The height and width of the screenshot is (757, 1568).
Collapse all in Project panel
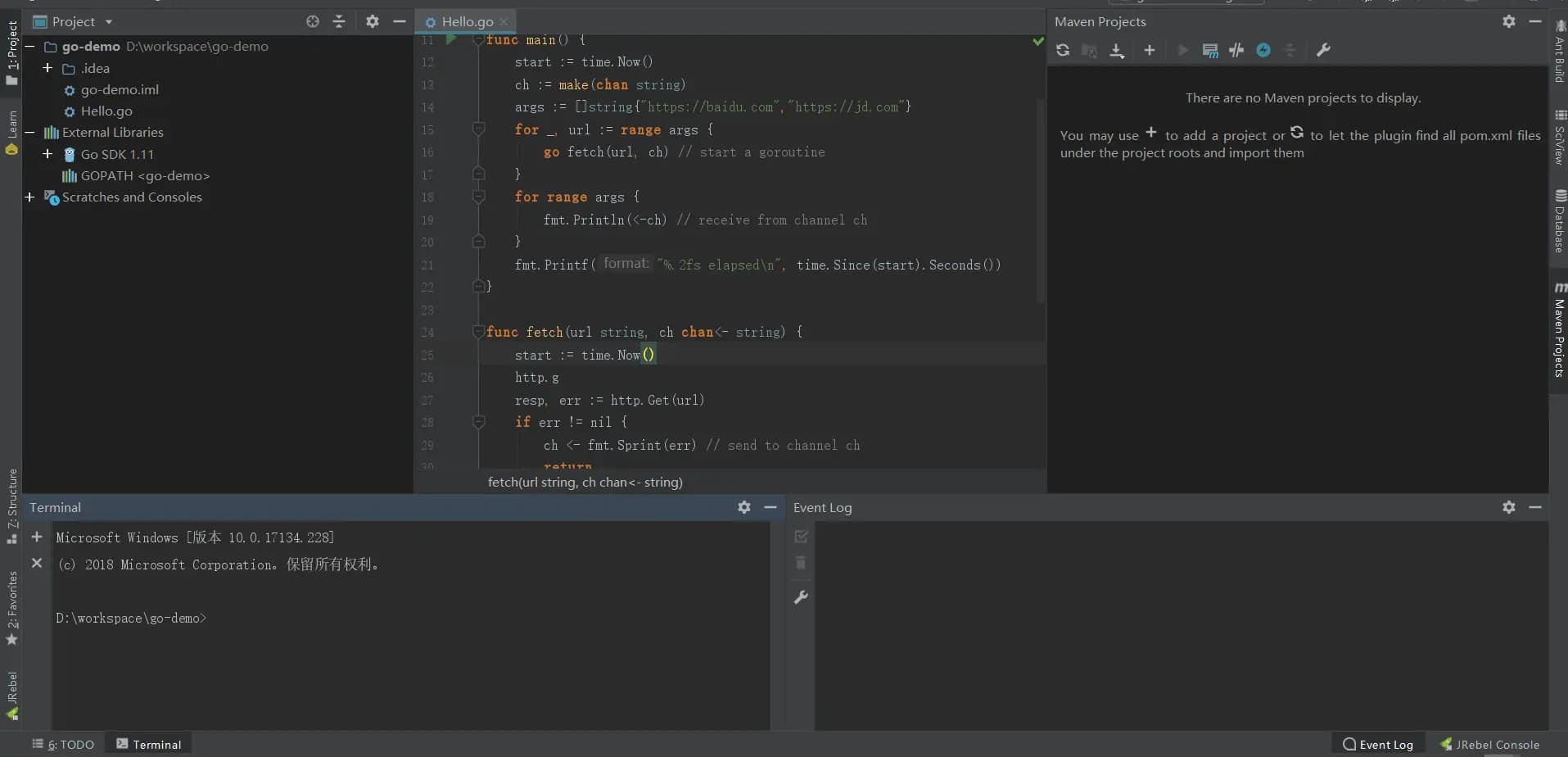coord(339,22)
